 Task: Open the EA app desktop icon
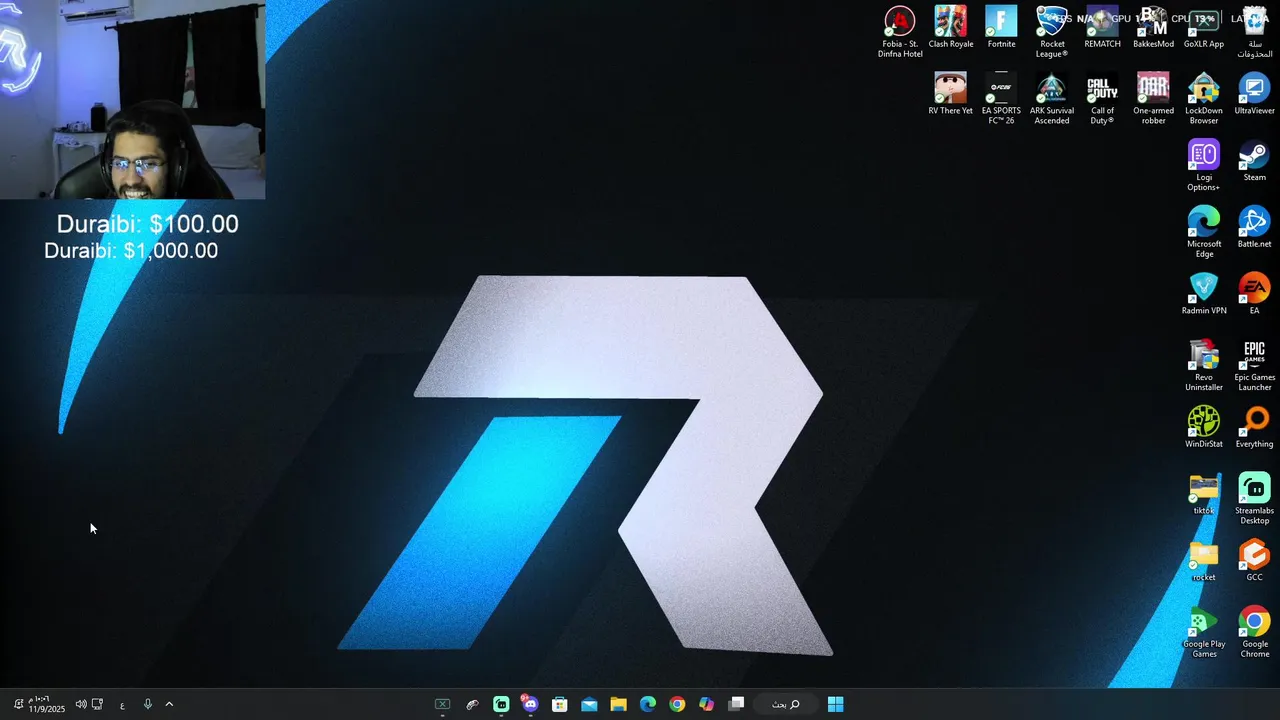[x=1254, y=294]
